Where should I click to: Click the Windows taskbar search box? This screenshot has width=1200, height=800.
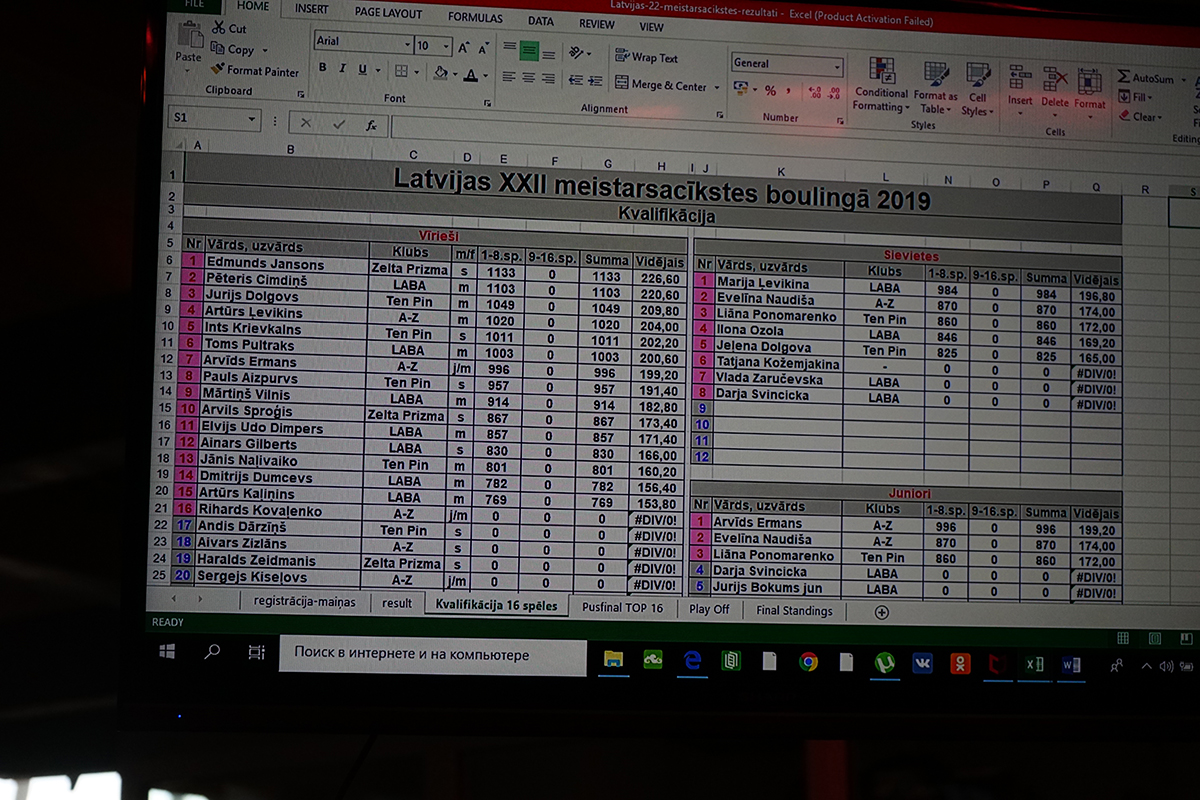(432, 654)
